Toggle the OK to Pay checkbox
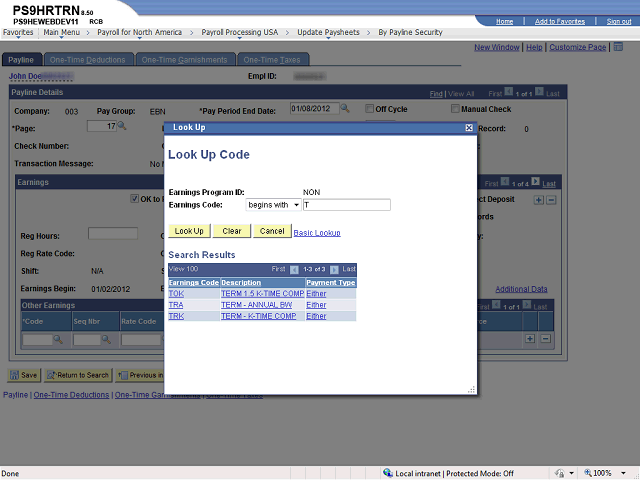The height and width of the screenshot is (480, 640). (134, 199)
